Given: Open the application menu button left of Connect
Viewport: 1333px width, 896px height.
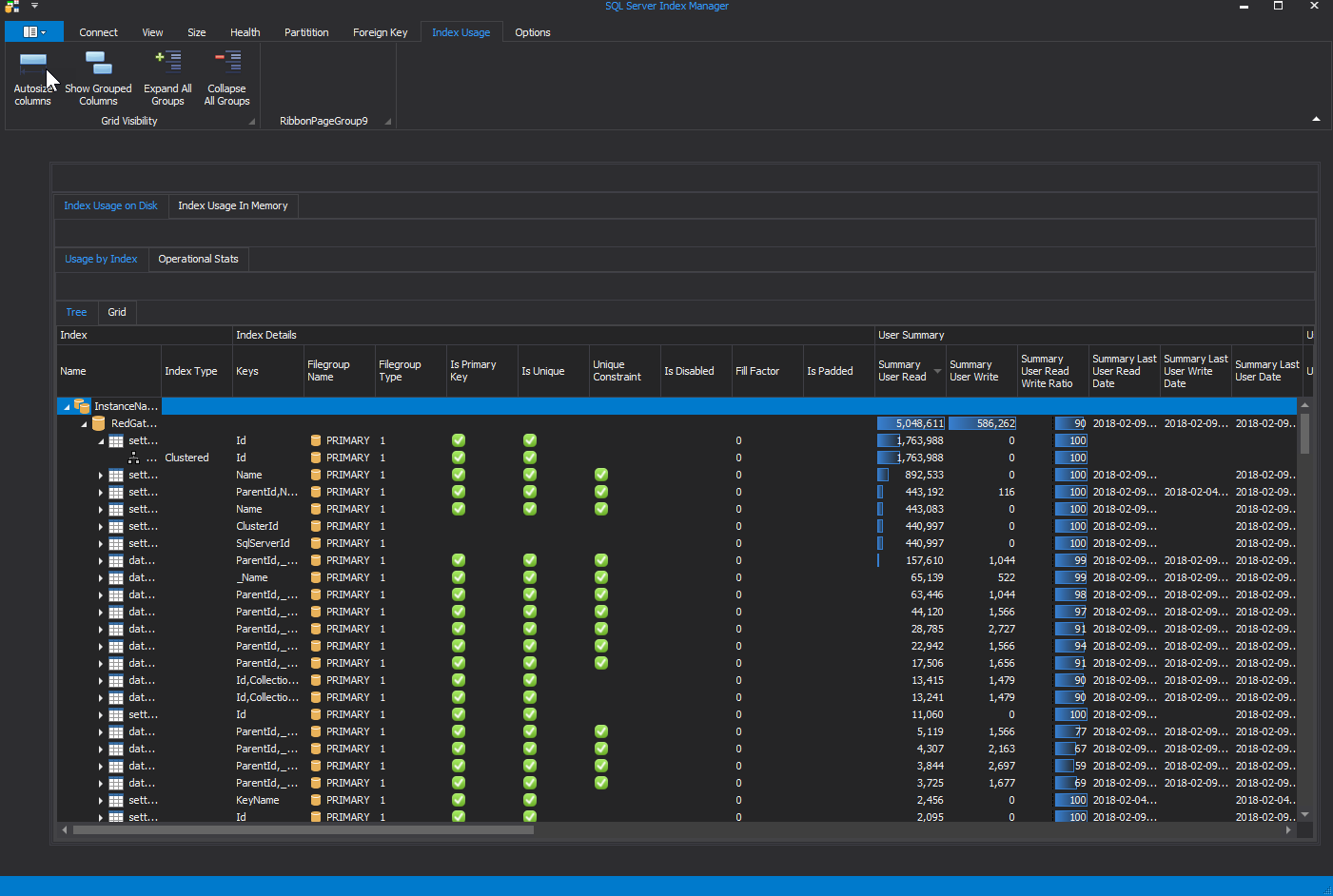Looking at the screenshot, I should (x=34, y=32).
